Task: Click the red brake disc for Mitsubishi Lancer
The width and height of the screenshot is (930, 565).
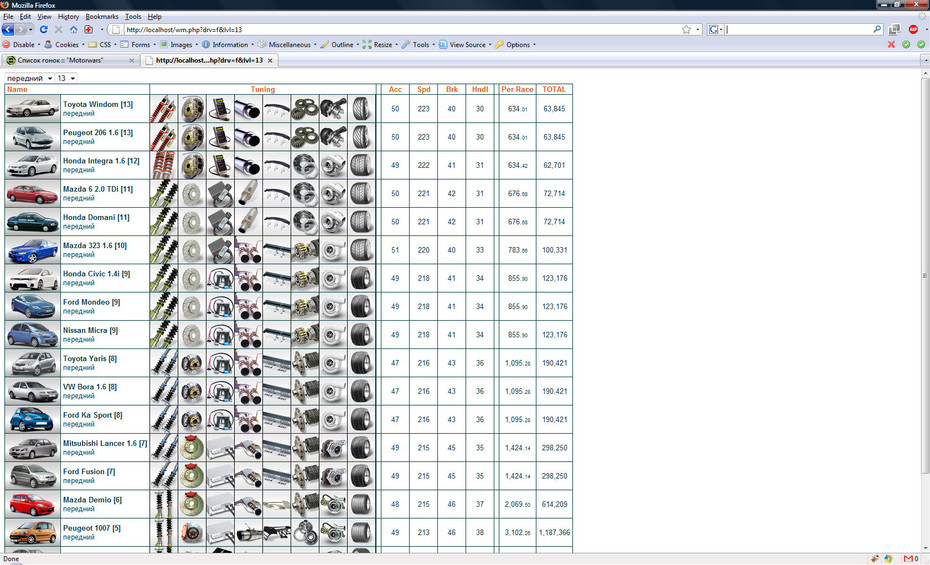Action: (192, 448)
